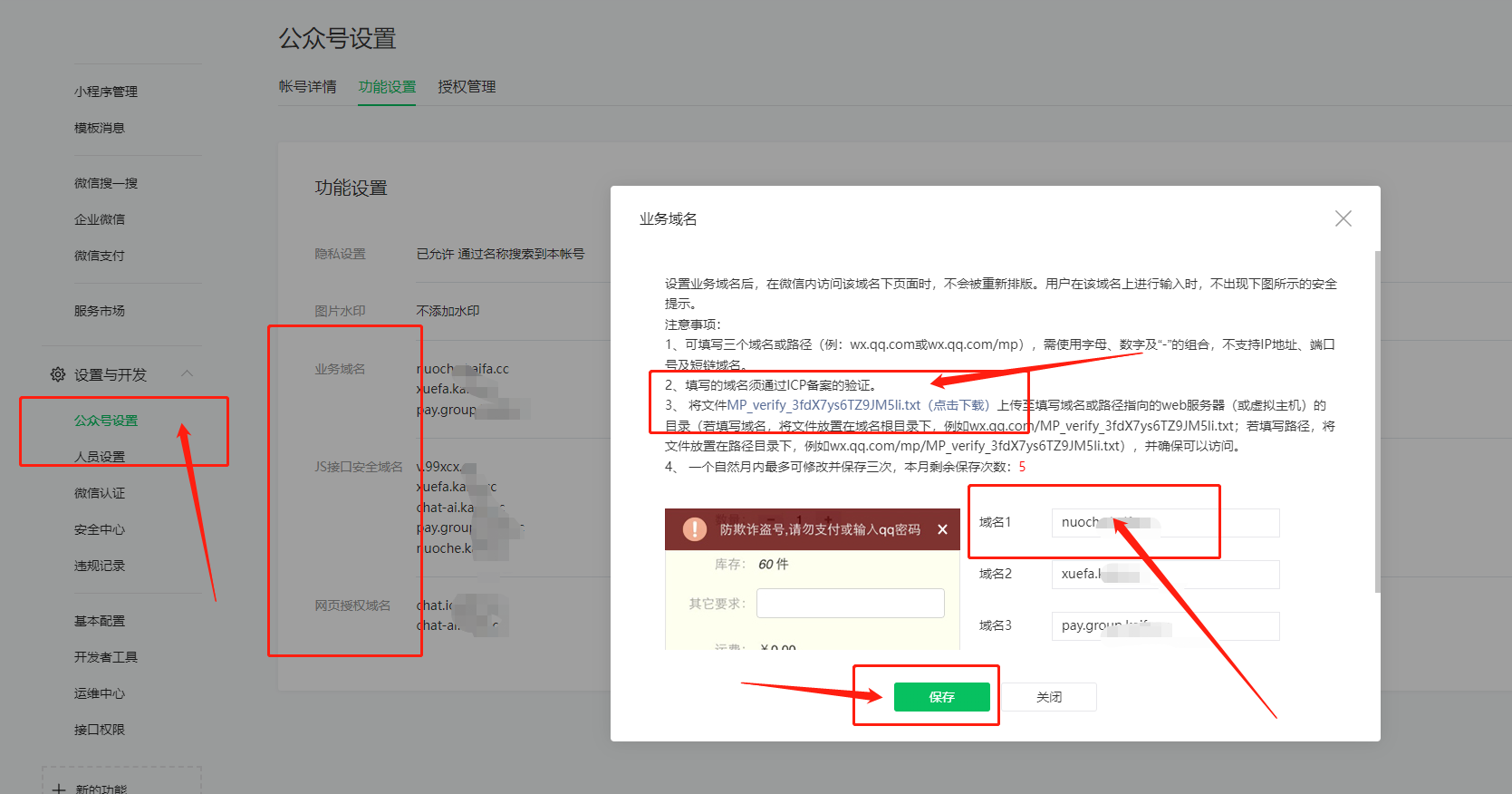Click the dialog's vertical scrollbar

[1377, 422]
